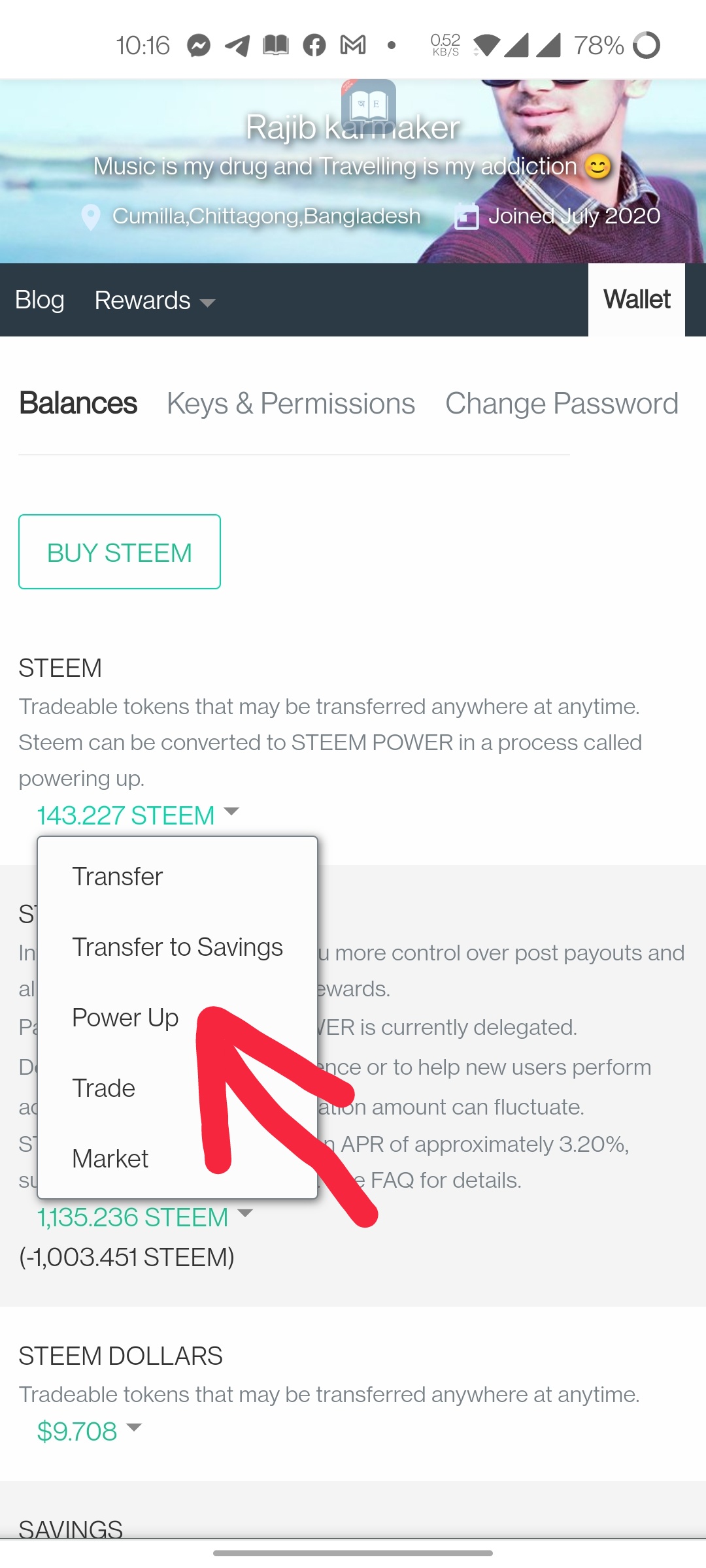Select Power Up from the menu
The image size is (706, 1568).
125,1018
